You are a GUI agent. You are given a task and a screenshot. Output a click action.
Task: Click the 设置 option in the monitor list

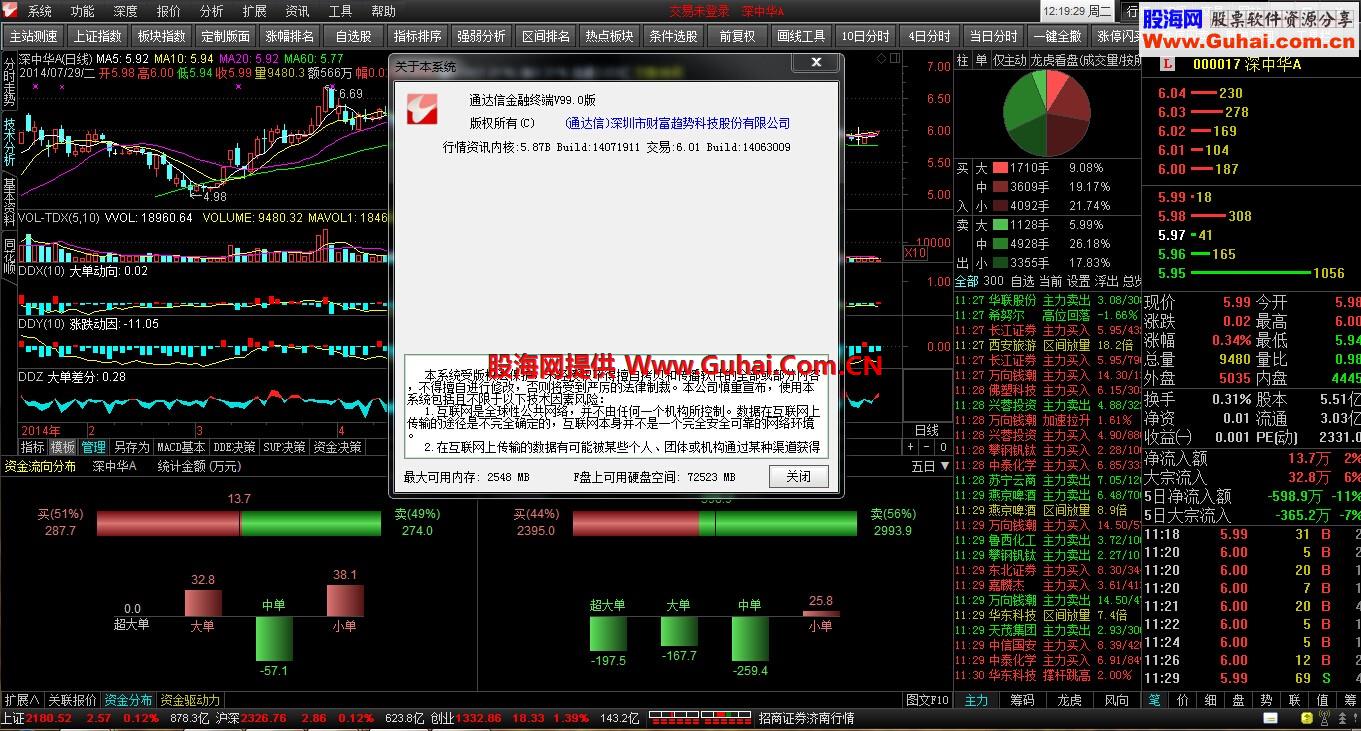click(1078, 281)
